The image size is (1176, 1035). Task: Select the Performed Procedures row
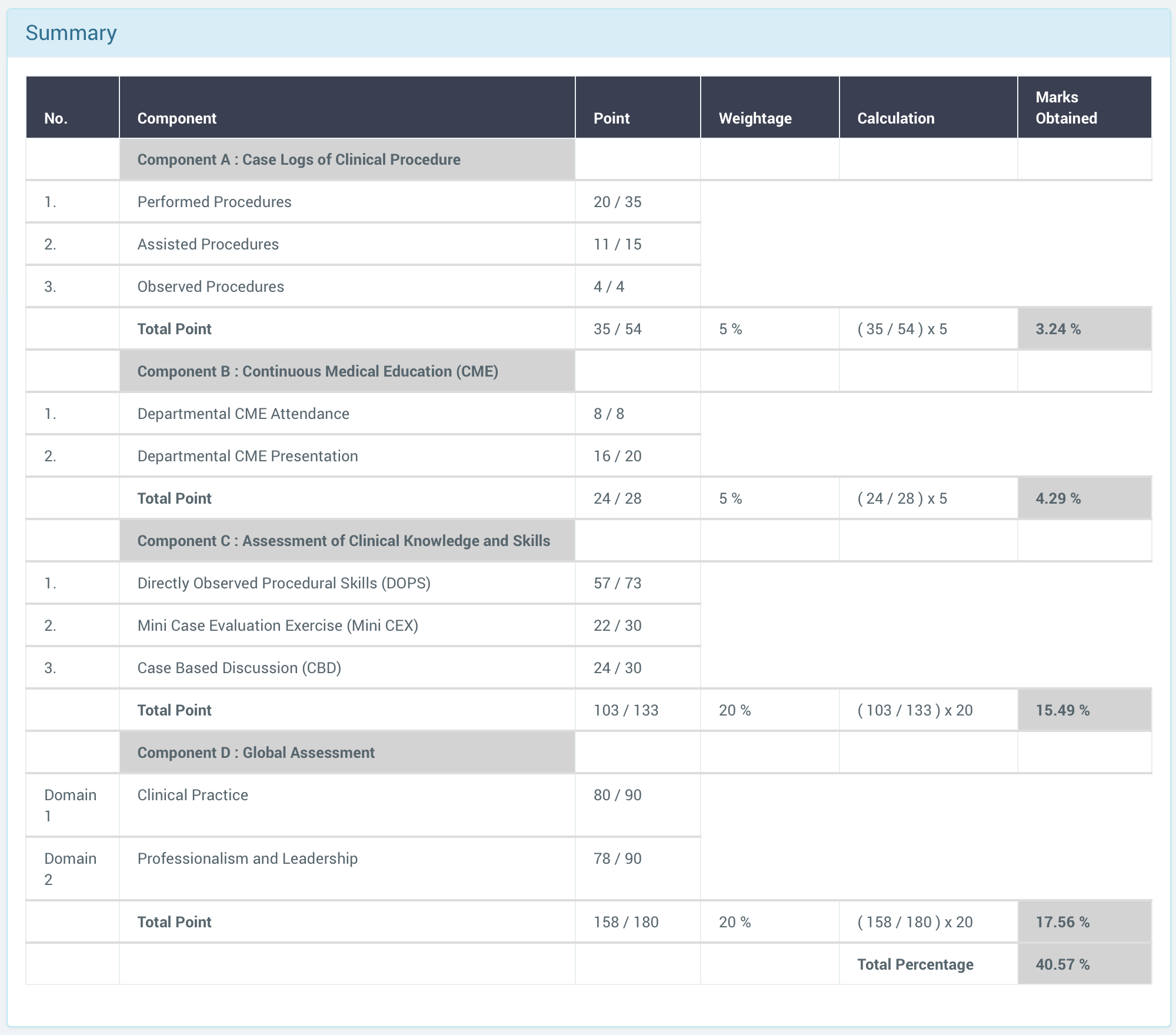(214, 202)
